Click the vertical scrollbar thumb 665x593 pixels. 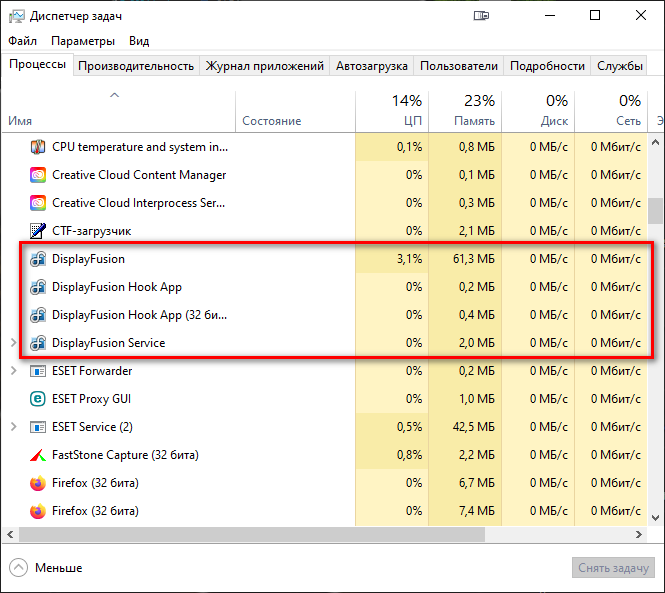point(656,211)
